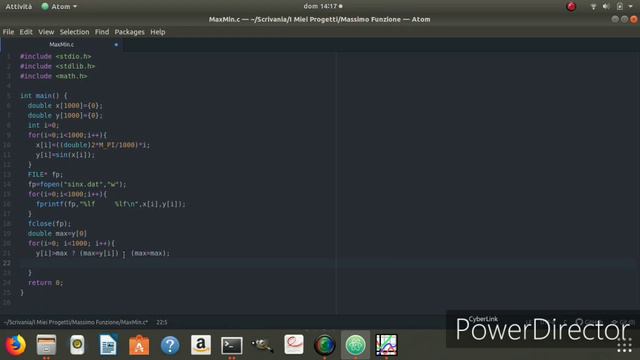Screen dimensions: 640x360
Task: Open the Packages menu
Action: pos(129,32)
